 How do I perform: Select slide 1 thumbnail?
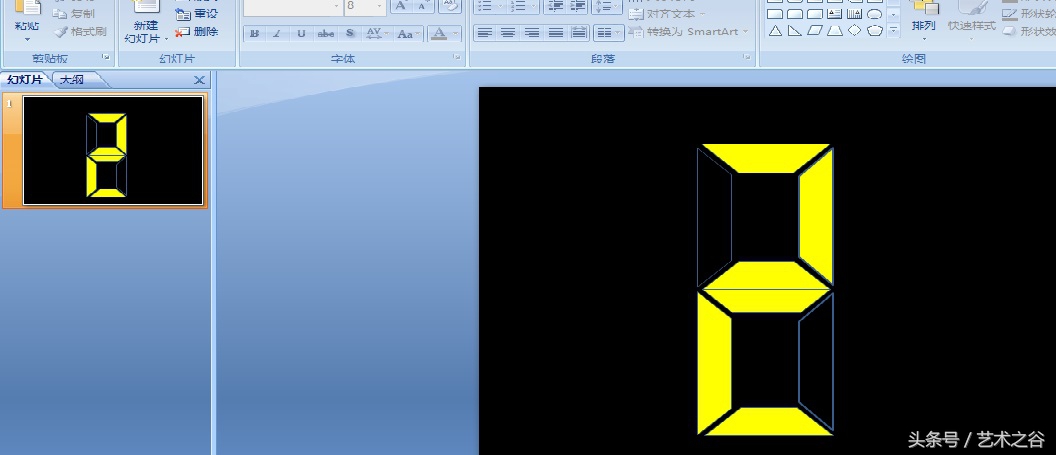112,150
